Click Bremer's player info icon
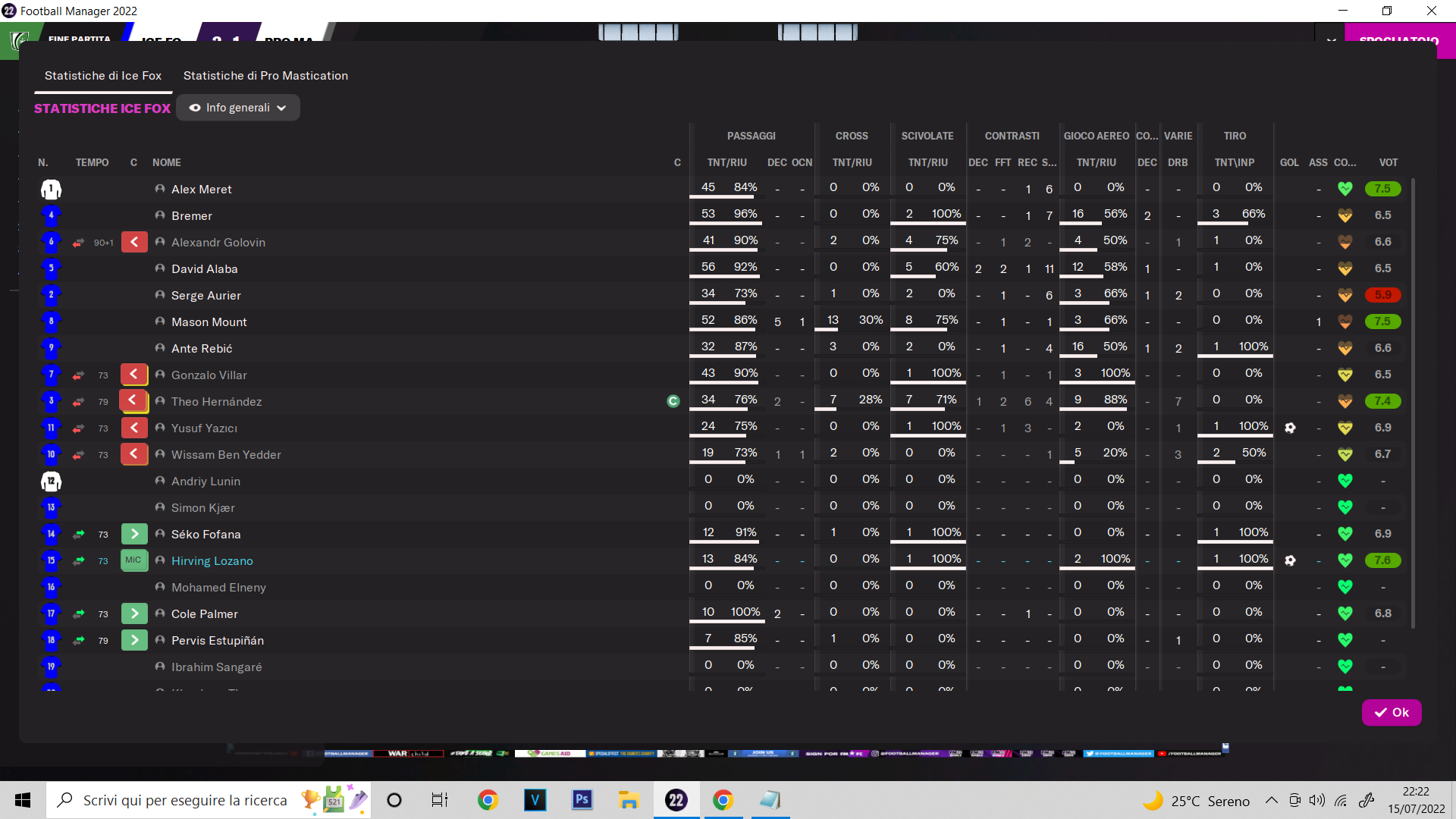 [x=160, y=215]
